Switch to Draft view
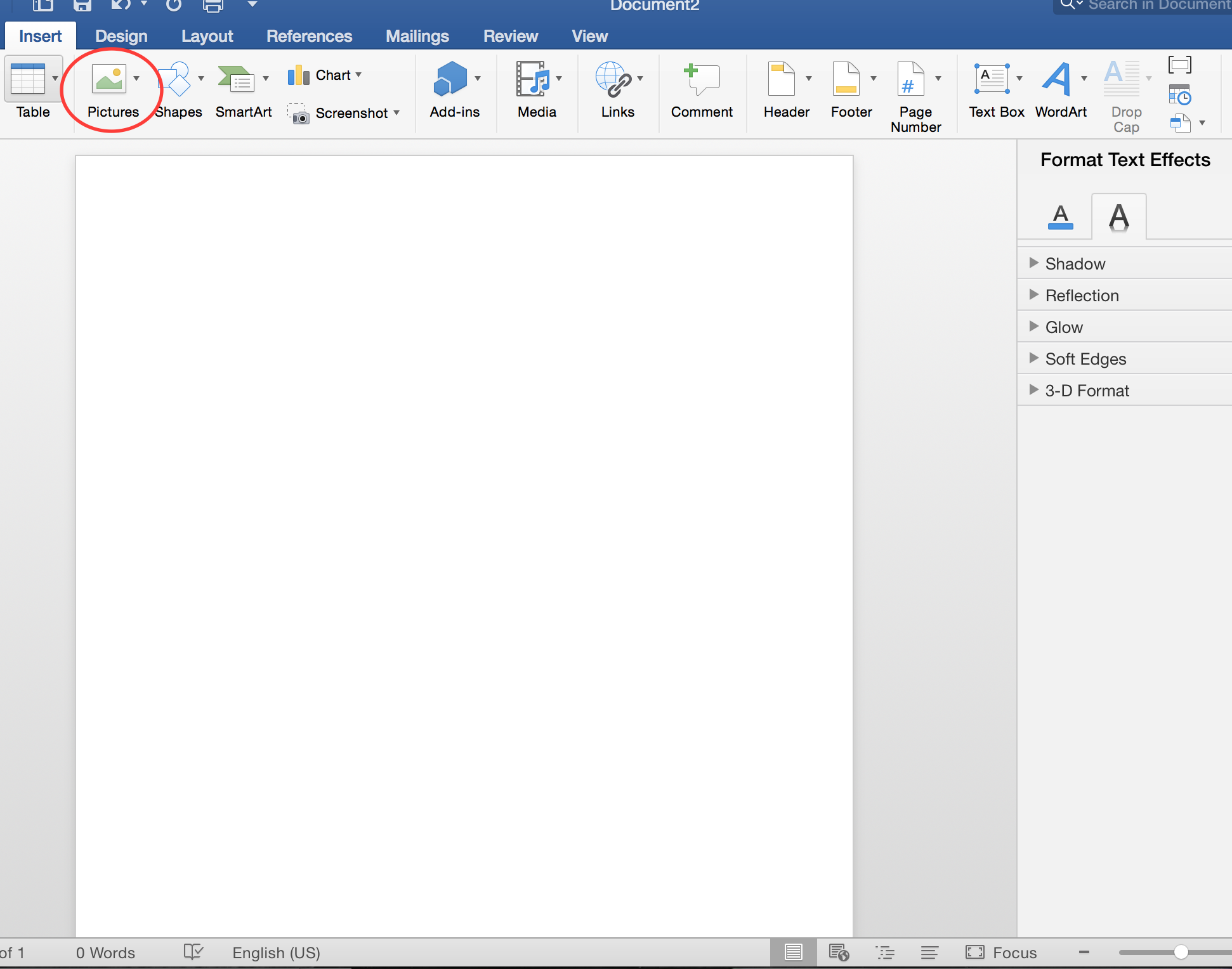Screen dimensions: 1232x969 point(930,952)
